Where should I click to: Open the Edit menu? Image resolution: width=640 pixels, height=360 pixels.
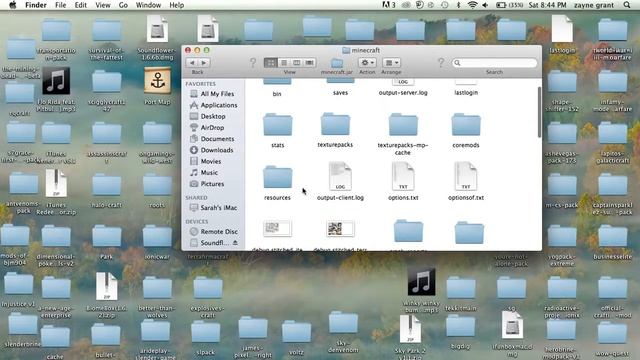coord(80,5)
